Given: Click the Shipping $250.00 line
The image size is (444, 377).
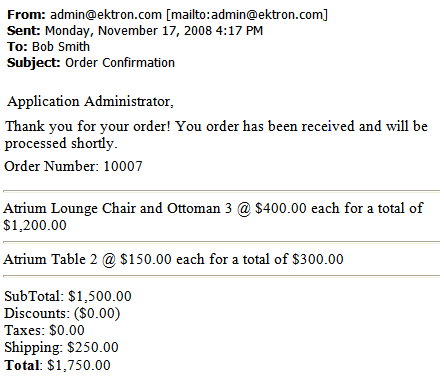Looking at the screenshot, I should point(61,347).
